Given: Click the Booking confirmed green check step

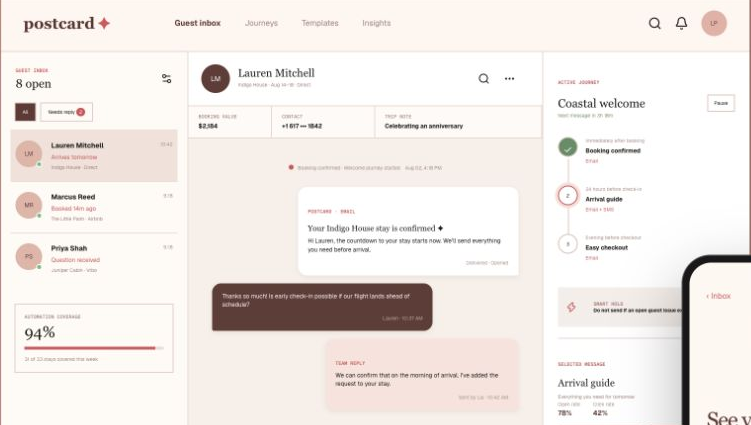Looking at the screenshot, I should tap(568, 147).
